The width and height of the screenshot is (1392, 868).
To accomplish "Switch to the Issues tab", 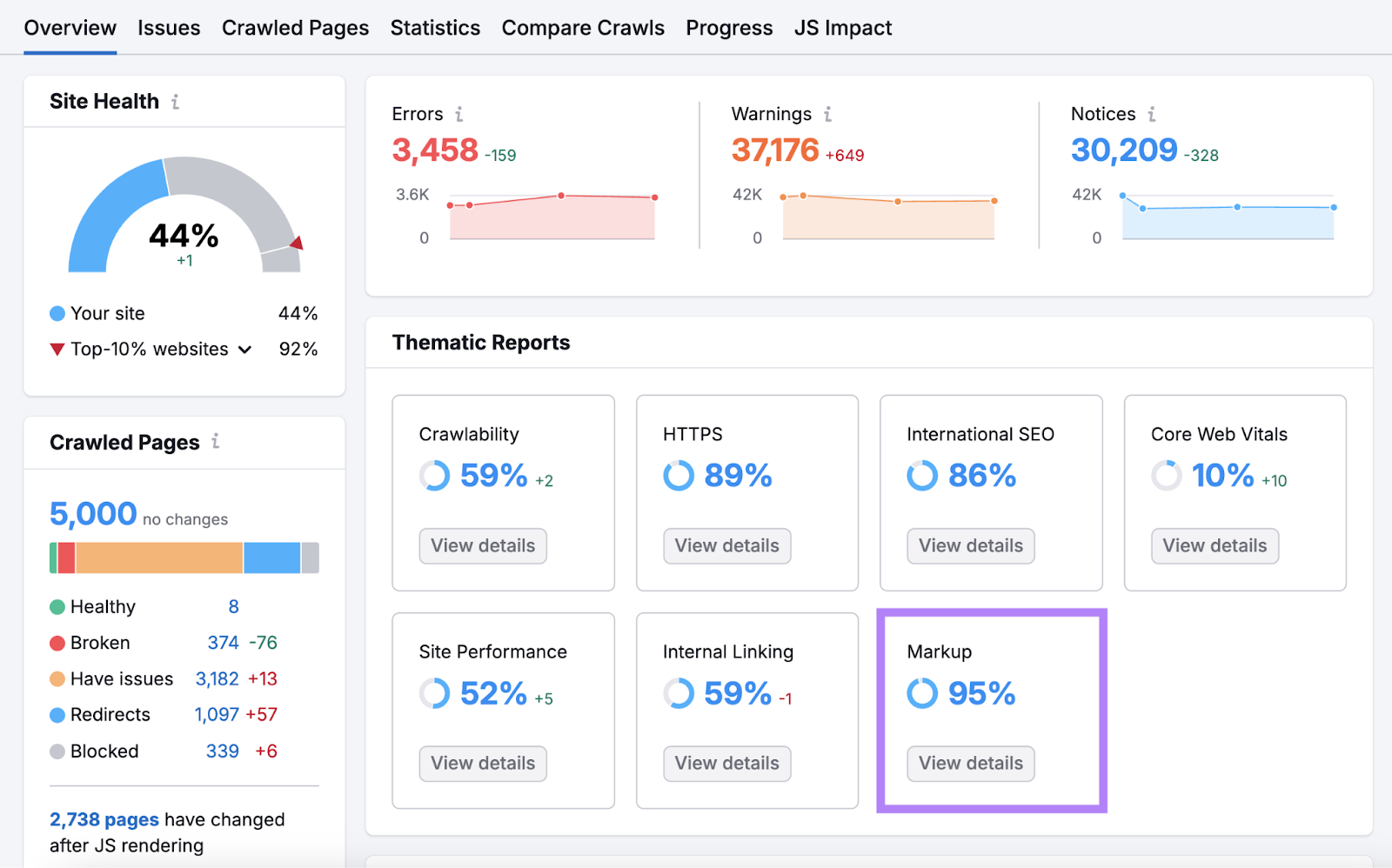I will 169,28.
